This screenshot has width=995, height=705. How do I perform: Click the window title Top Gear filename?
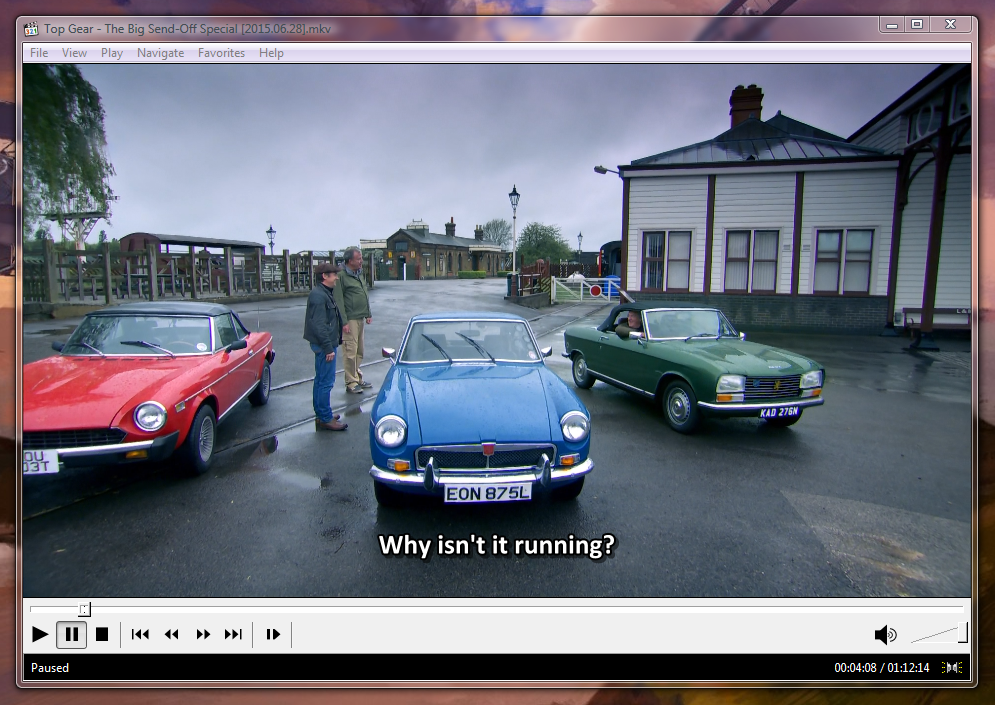[x=187, y=29]
